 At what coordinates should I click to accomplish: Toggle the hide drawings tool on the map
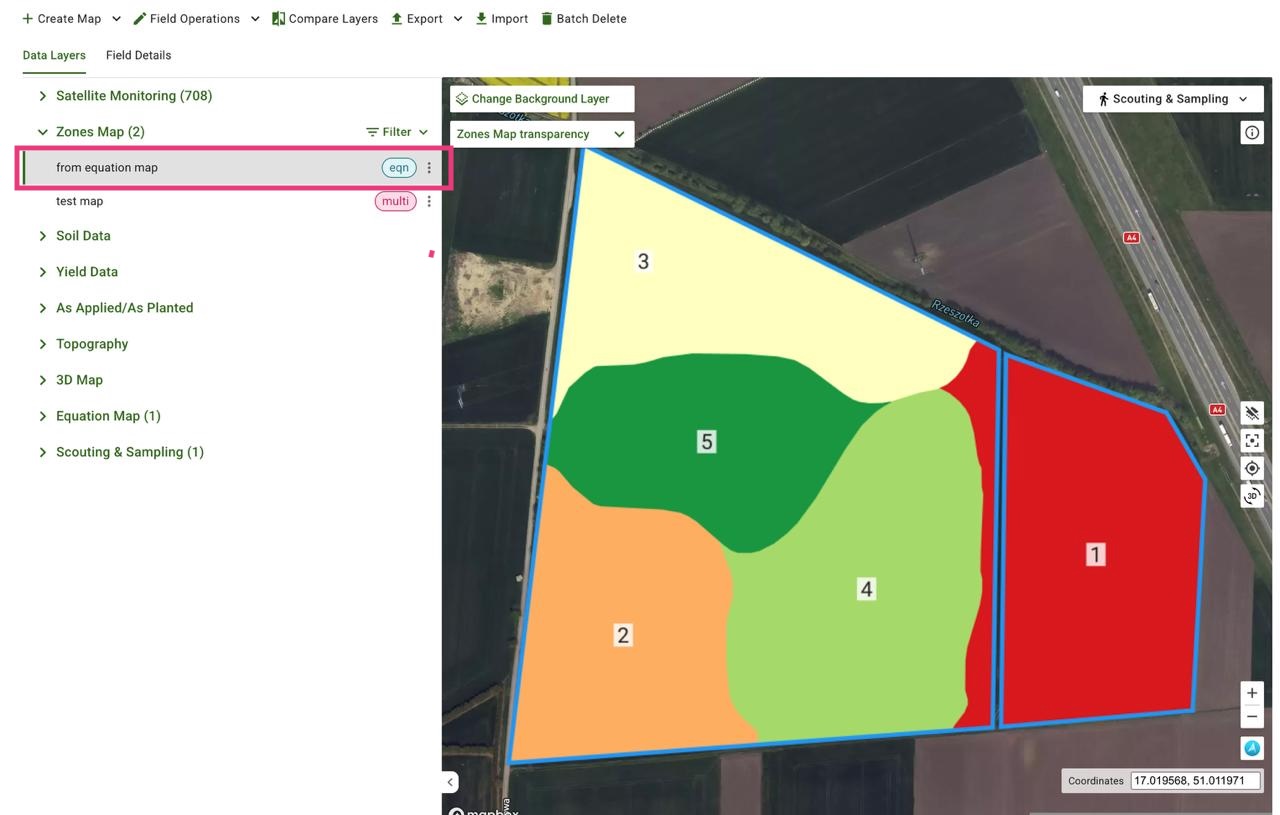(1251, 412)
